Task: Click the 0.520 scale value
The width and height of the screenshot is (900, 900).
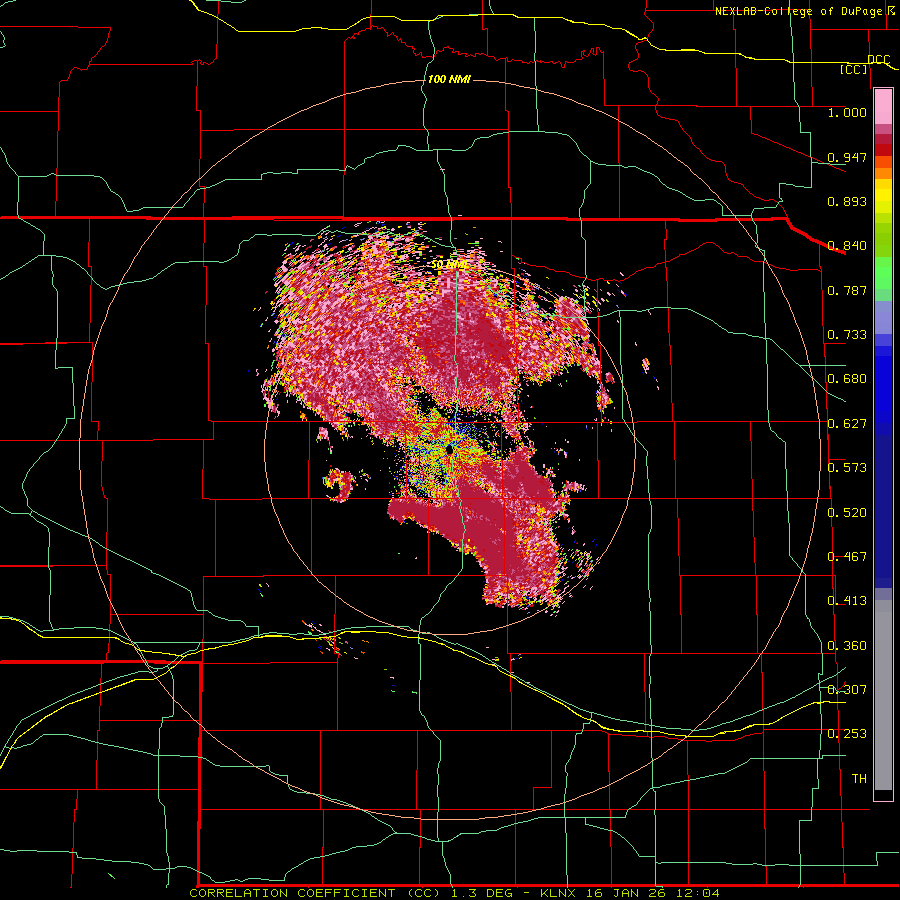Action: click(x=847, y=513)
